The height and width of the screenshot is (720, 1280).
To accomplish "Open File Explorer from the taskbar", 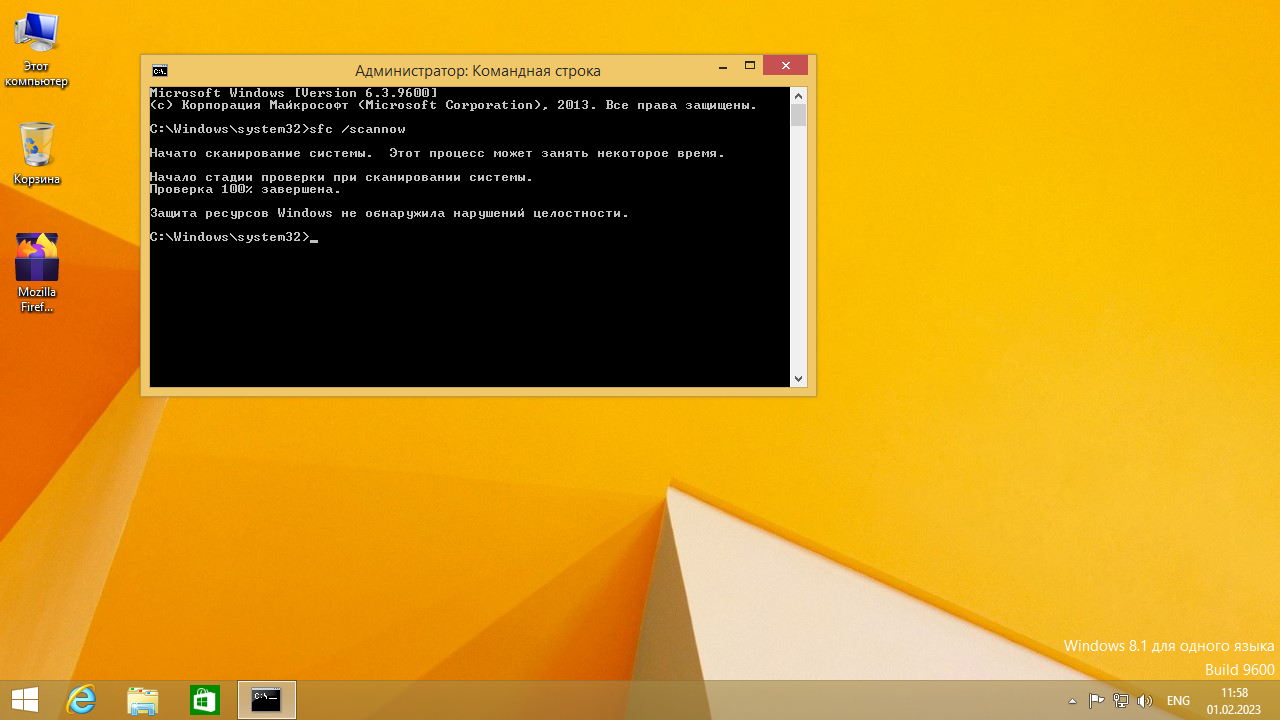I will [x=143, y=700].
